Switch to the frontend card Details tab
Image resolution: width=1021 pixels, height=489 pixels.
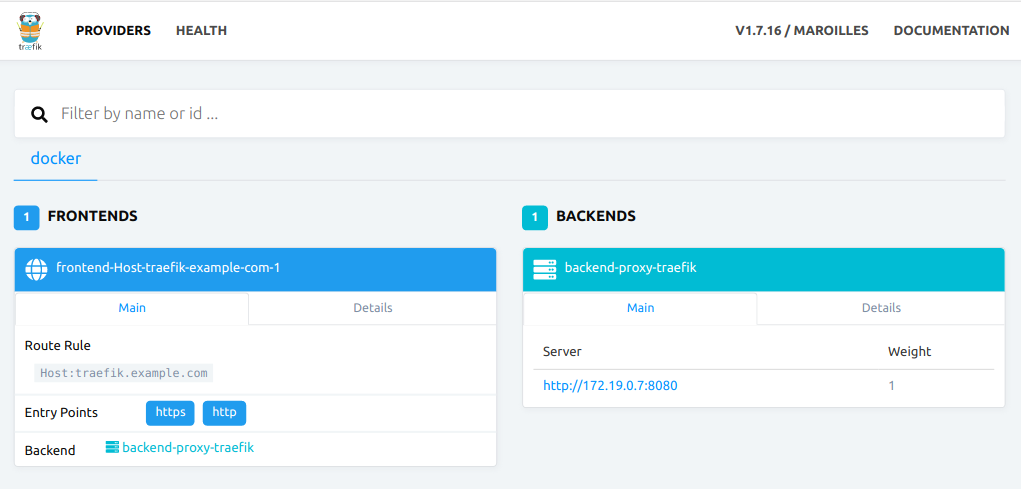372,308
